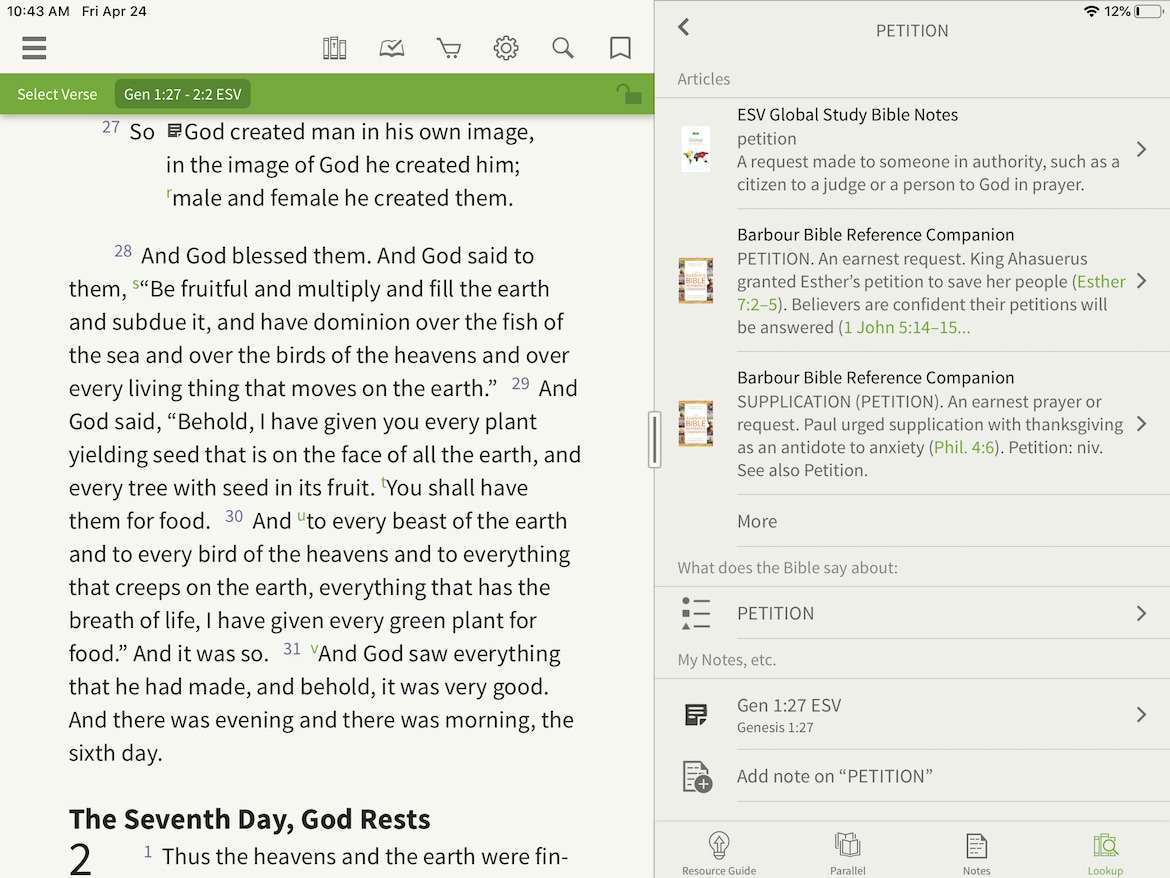Tap the 10:43 AM clock
This screenshot has height=878, width=1170.
[x=38, y=11]
